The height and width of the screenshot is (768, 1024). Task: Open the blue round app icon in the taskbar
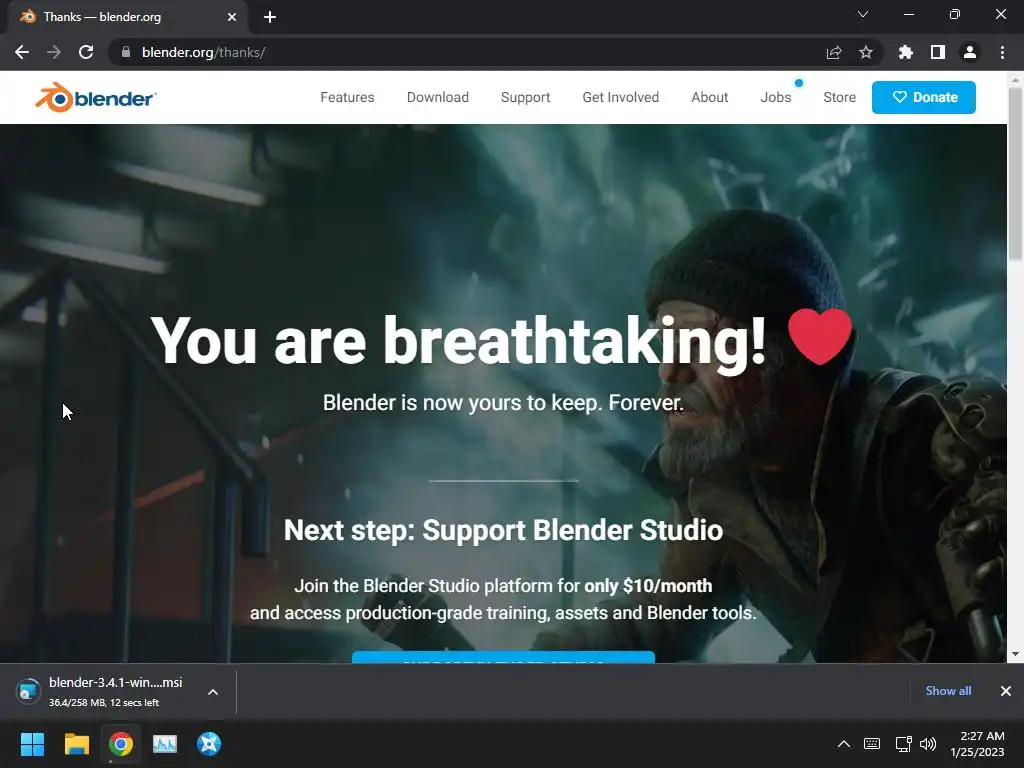[209, 744]
